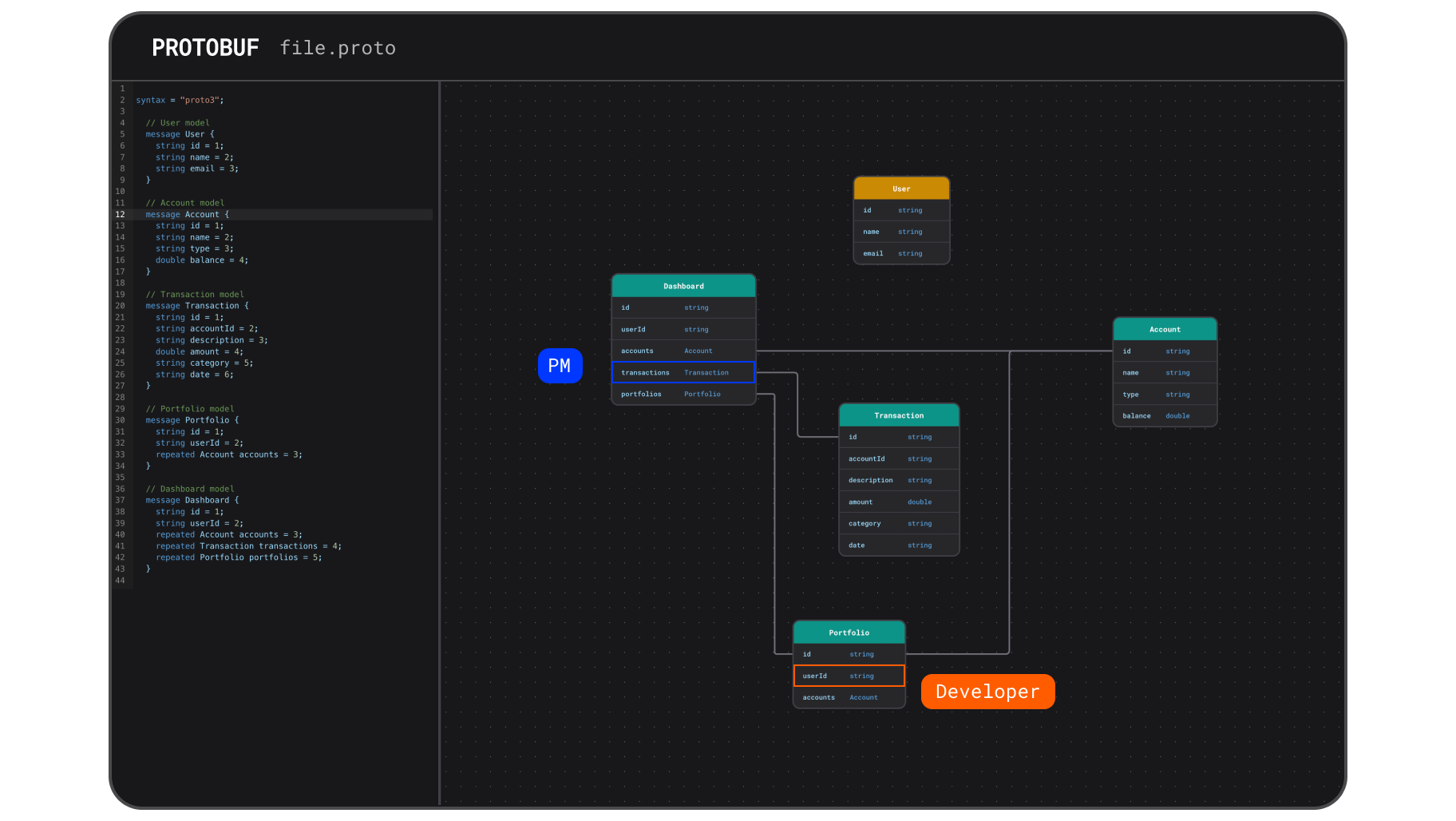
Task: Click the 'syntax = "proto3";' code line
Action: point(180,100)
